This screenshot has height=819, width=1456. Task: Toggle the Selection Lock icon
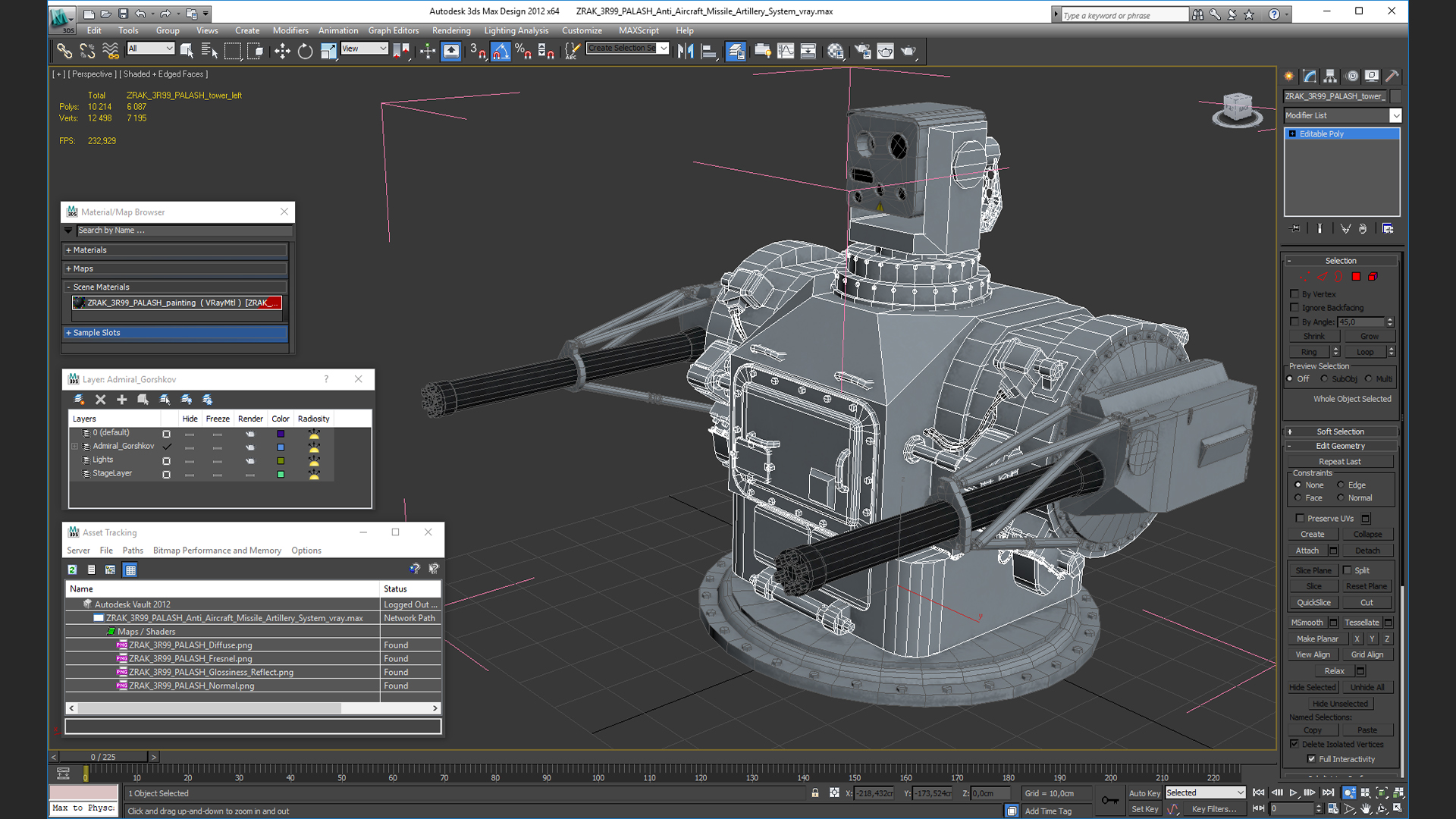point(815,793)
